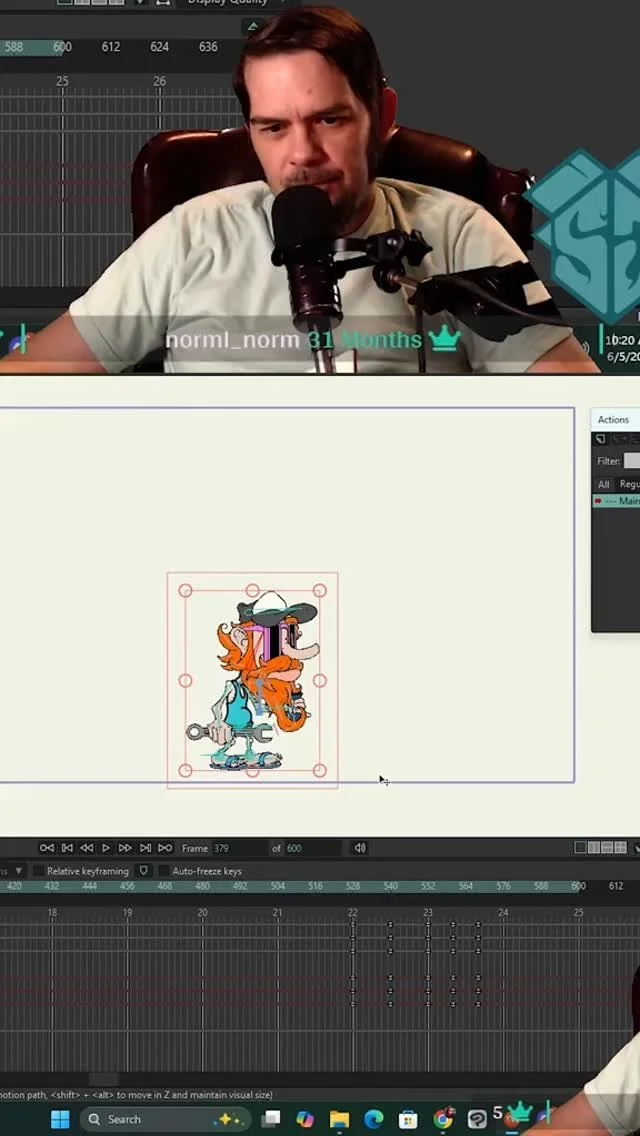Go to the next keyframe
This screenshot has width=640, height=1136.
[145, 848]
